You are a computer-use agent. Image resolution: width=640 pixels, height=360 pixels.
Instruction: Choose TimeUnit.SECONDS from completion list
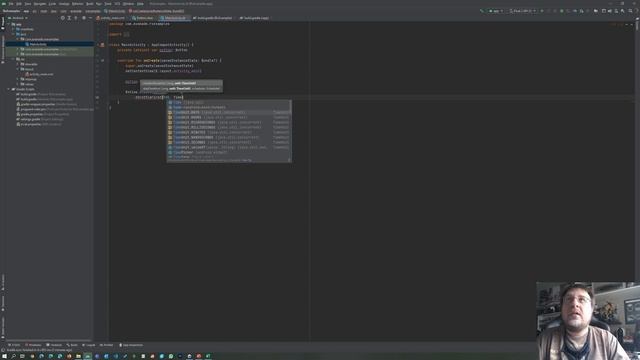(x=229, y=142)
